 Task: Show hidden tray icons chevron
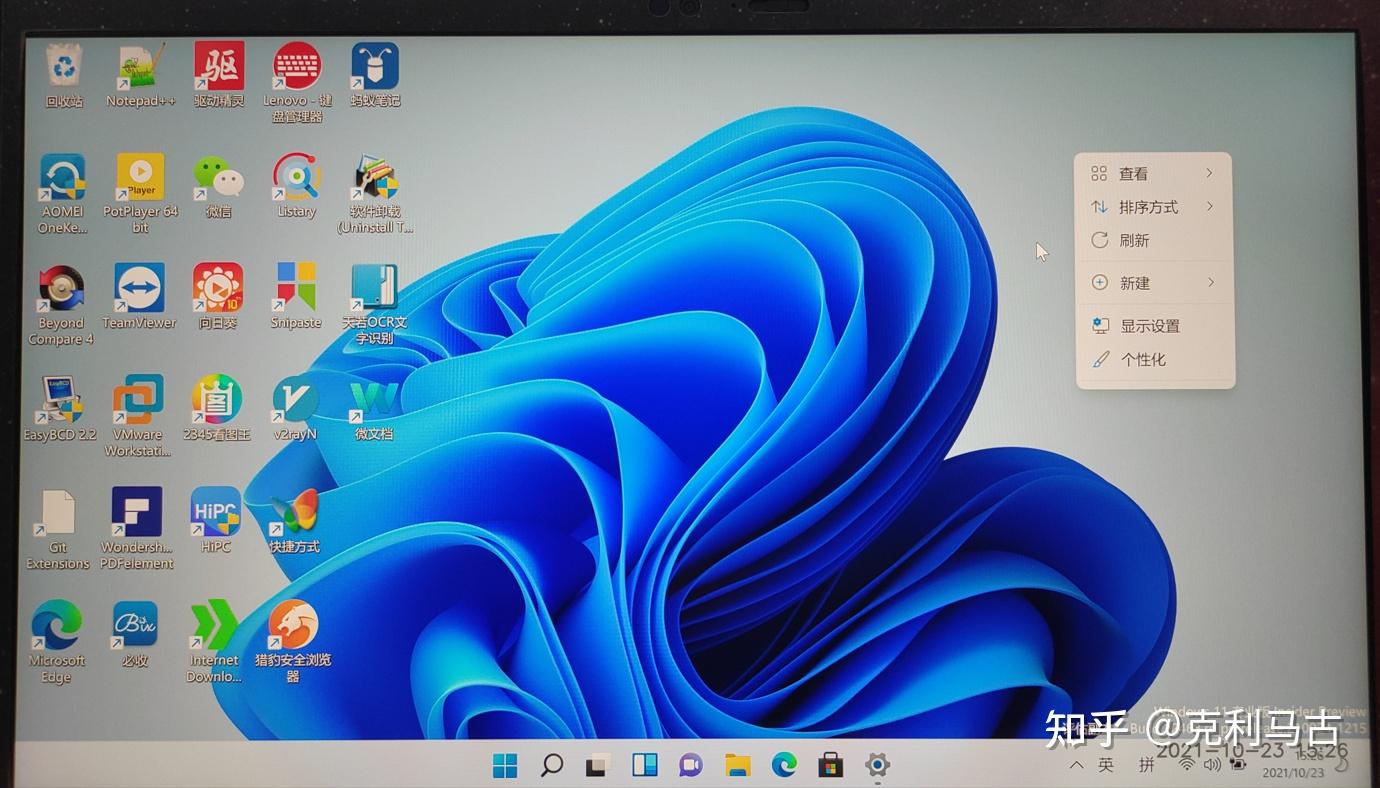point(1076,765)
